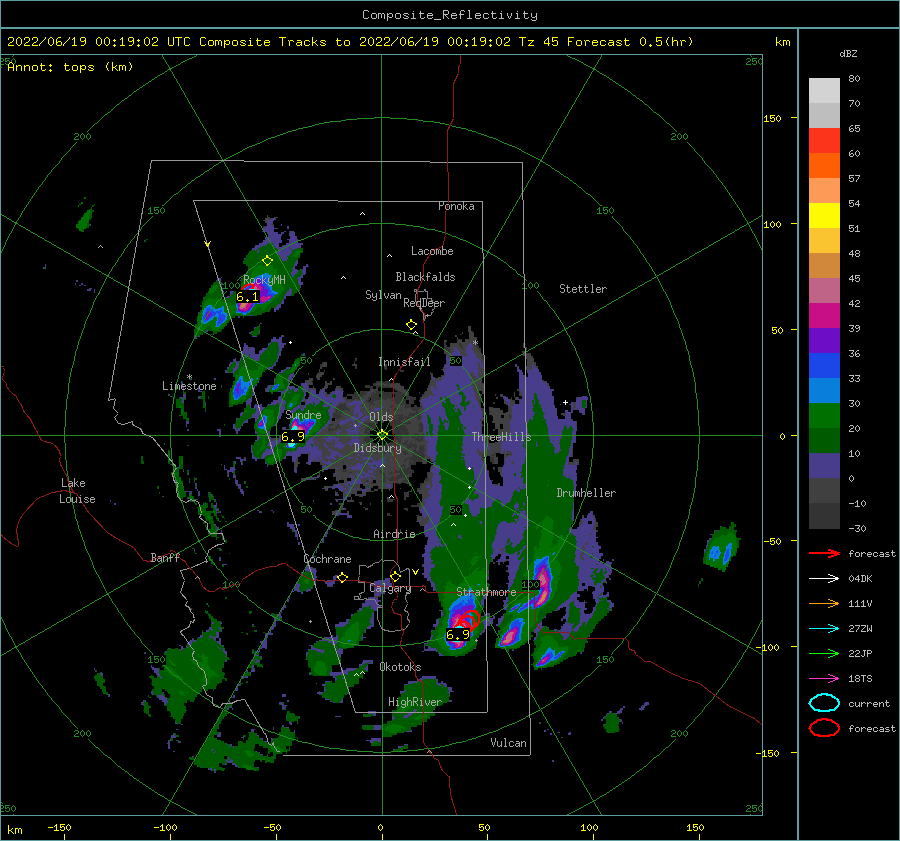Click the orange 111V arrow legend icon

(x=824, y=603)
